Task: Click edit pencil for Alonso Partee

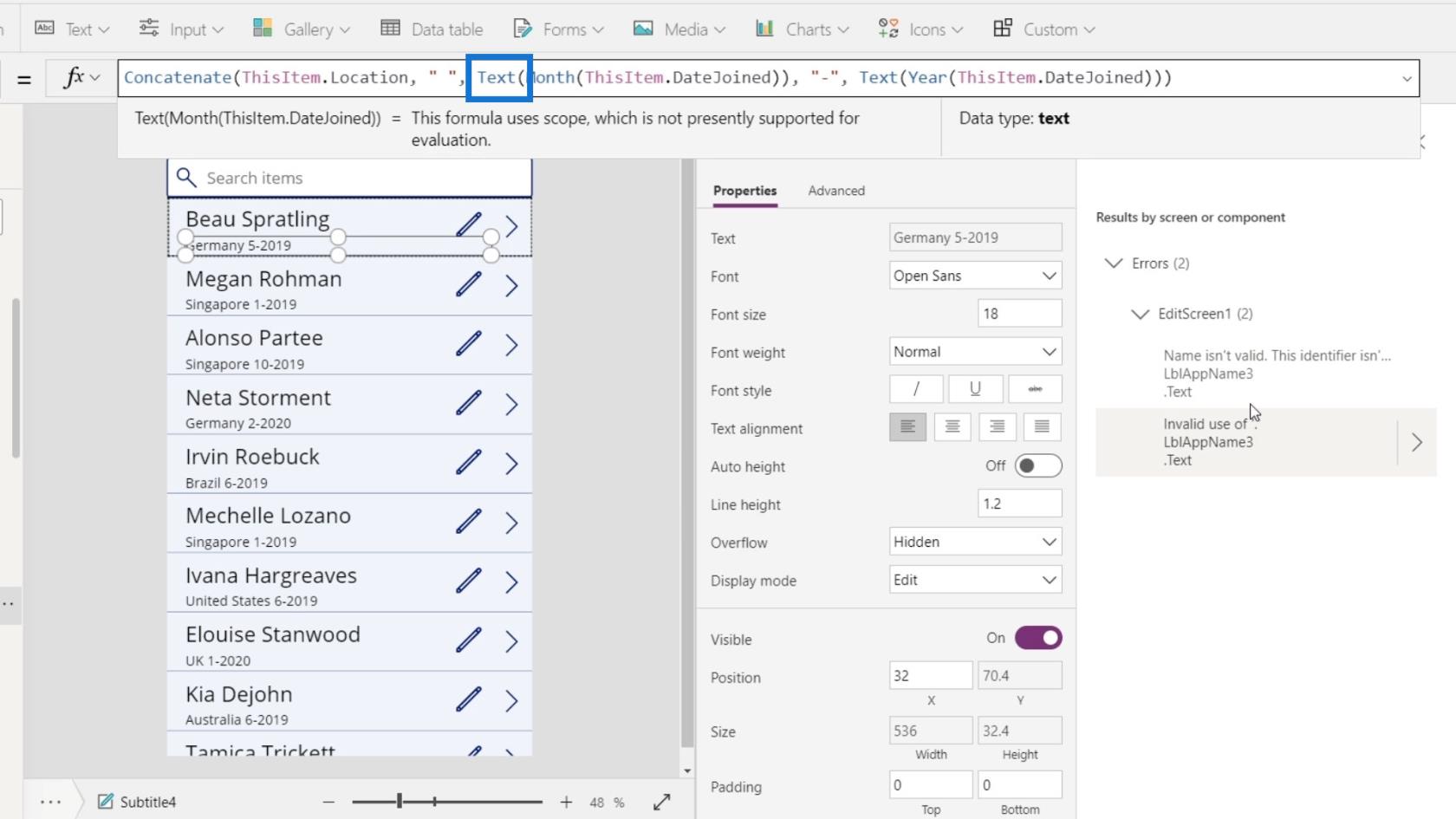Action: point(469,344)
